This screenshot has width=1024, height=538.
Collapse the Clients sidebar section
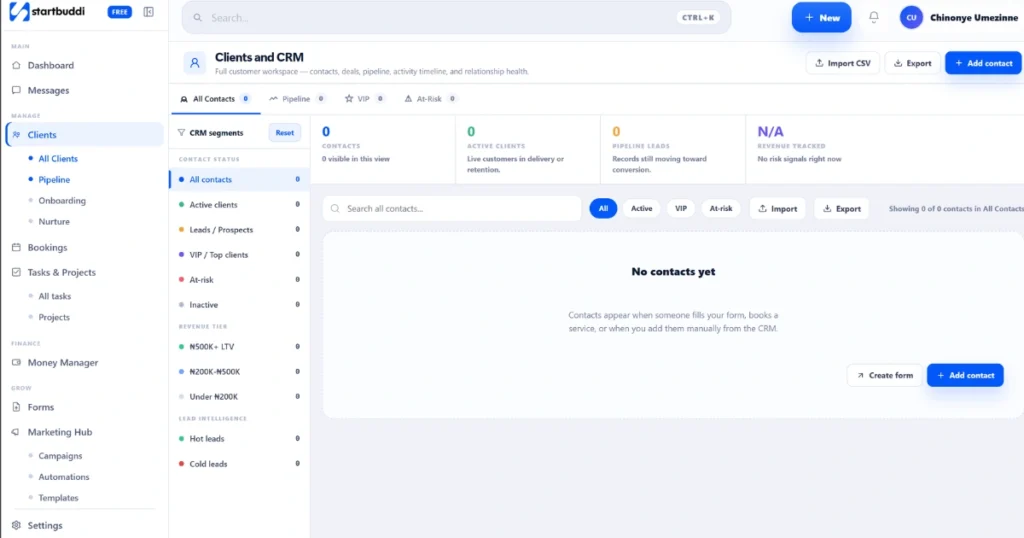click(42, 134)
